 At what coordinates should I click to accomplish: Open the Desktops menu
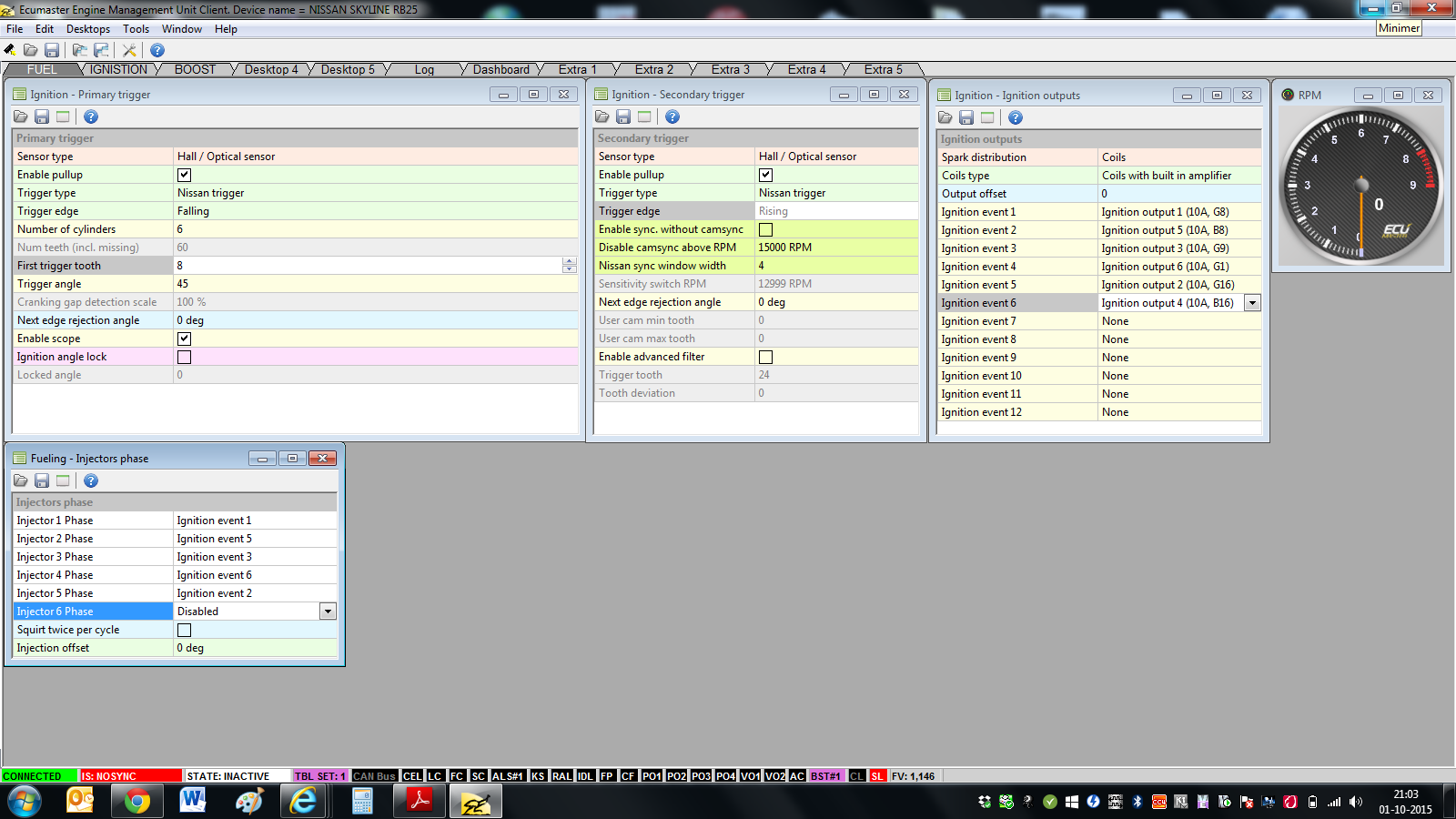87,29
